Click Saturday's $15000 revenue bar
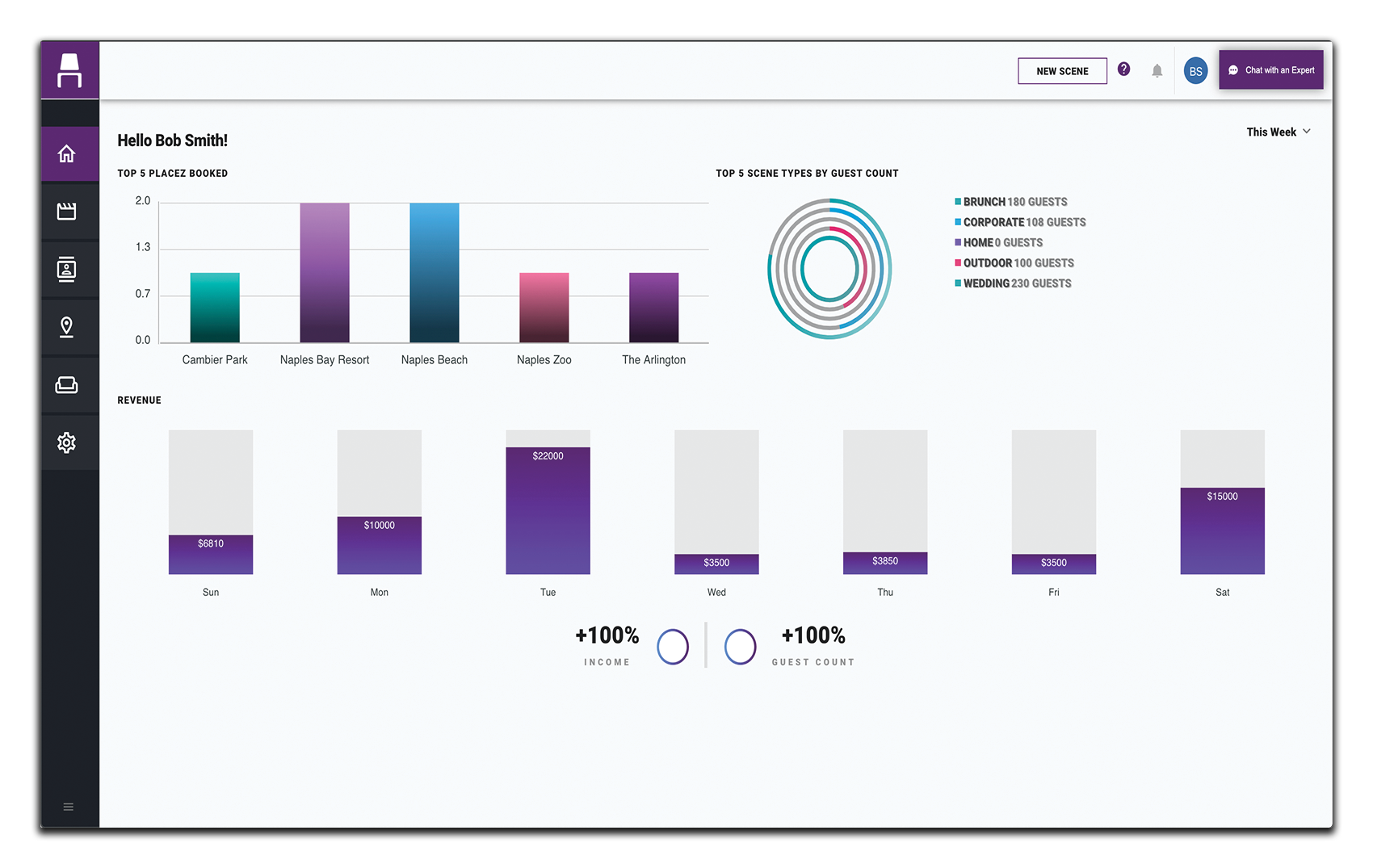This screenshot has width=1373, height=868. [1223, 531]
